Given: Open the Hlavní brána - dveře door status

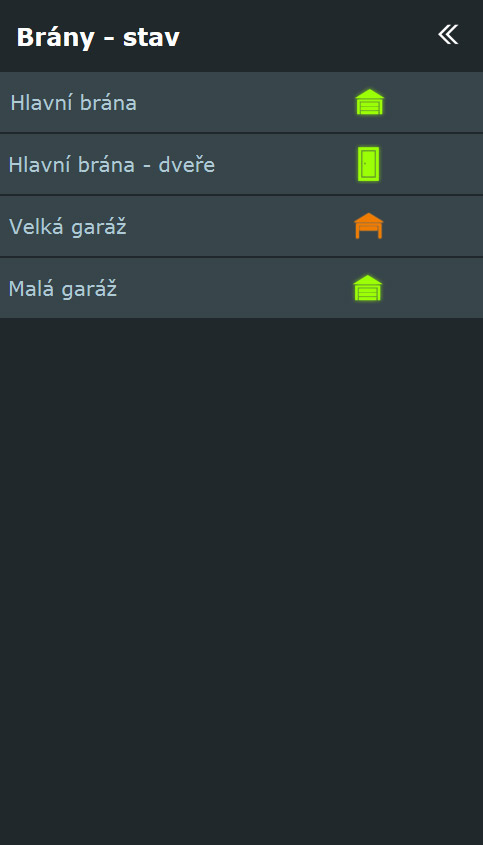Looking at the screenshot, I should (x=369, y=164).
